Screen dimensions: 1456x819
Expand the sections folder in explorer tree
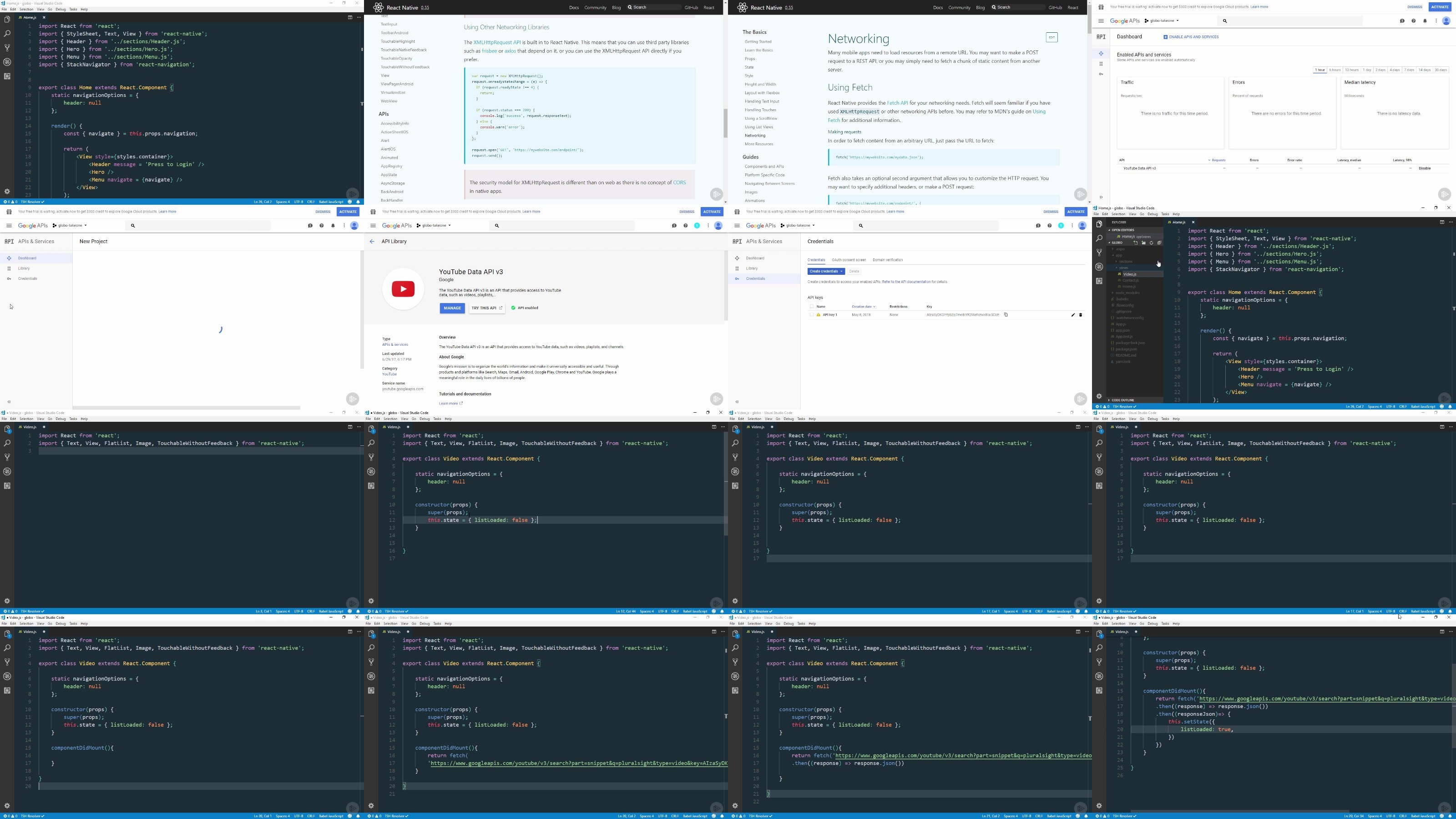point(1125,262)
